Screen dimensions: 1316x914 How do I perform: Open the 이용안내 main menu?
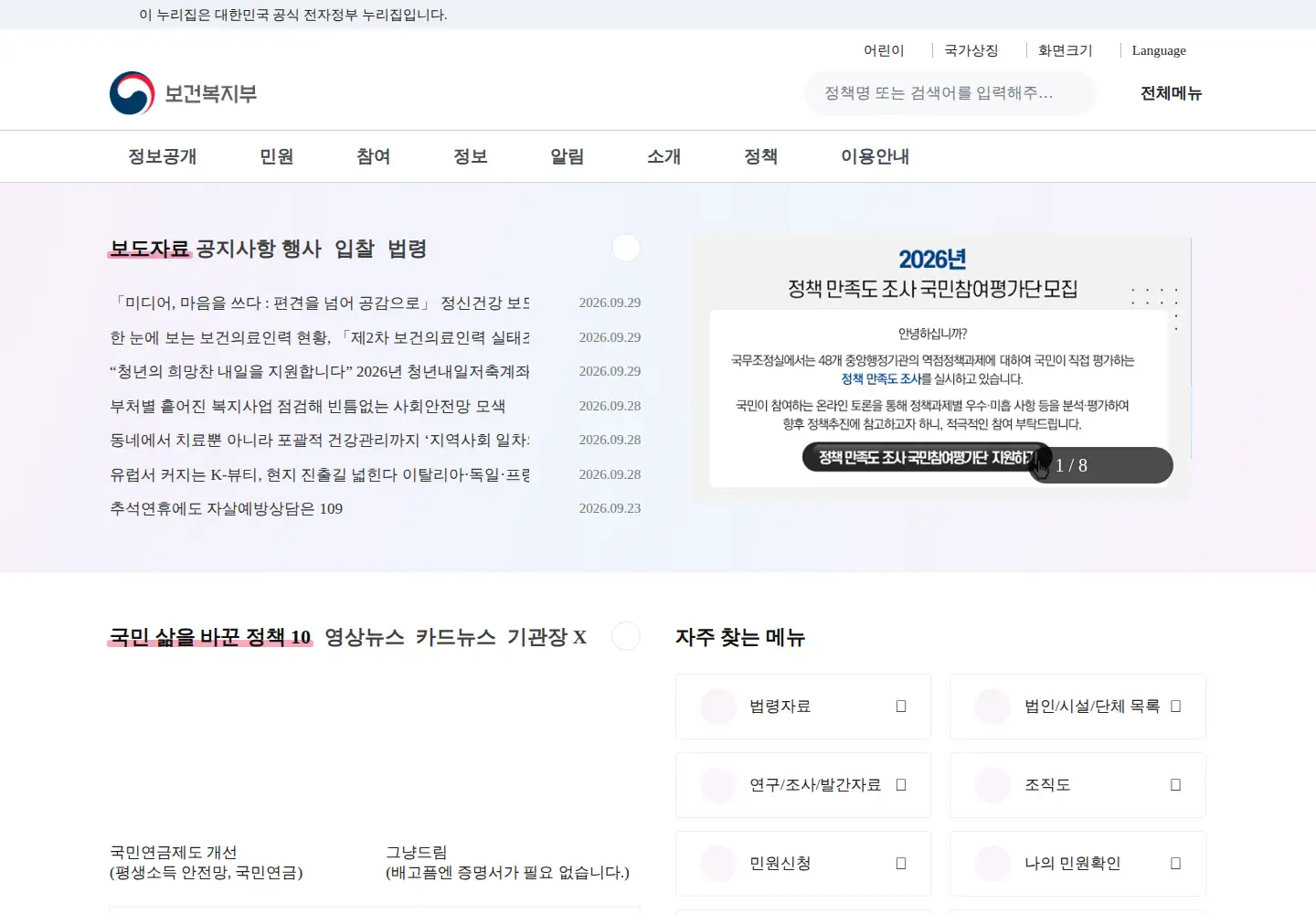[876, 156]
